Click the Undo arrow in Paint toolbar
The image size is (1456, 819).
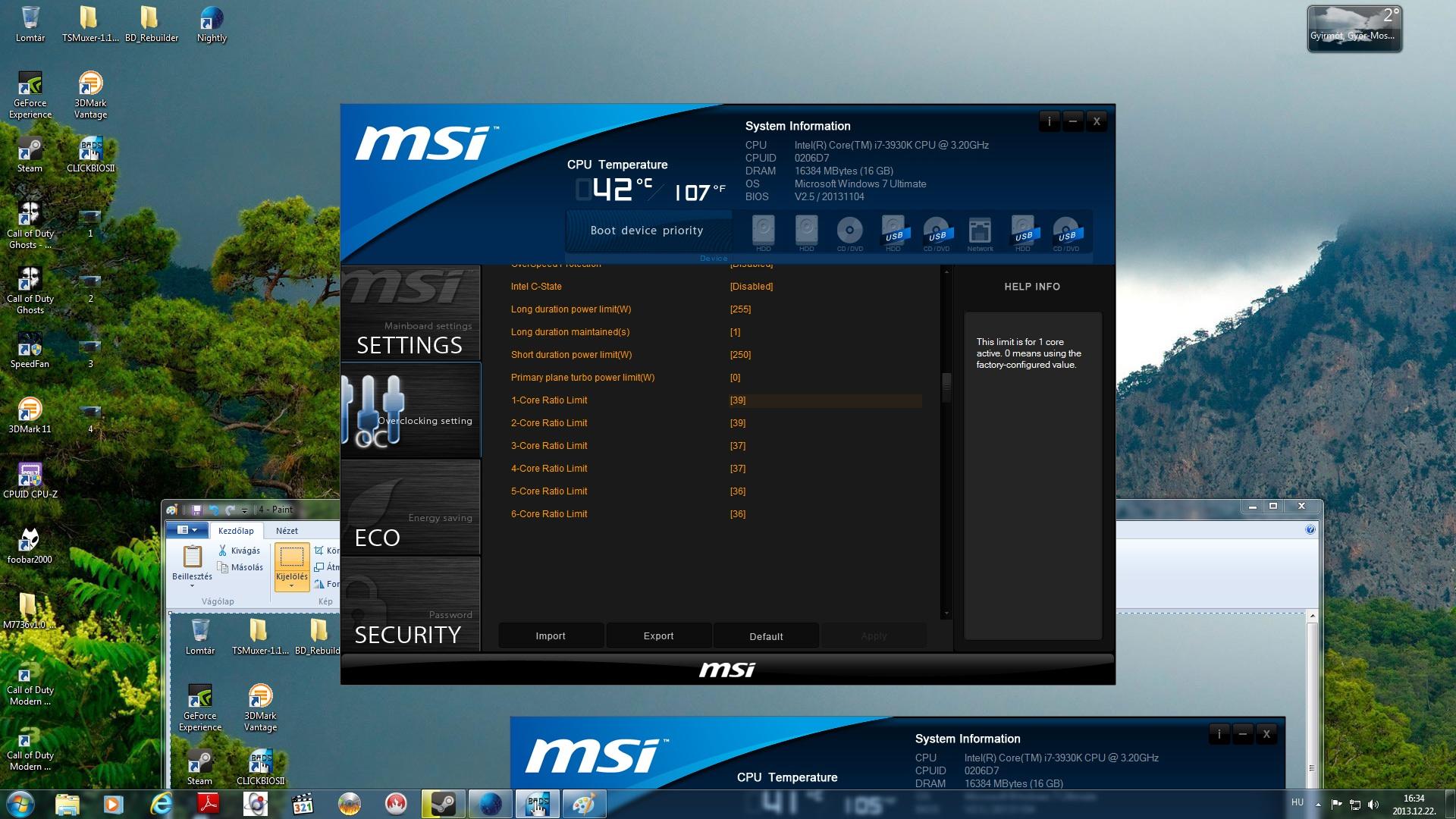[214, 510]
